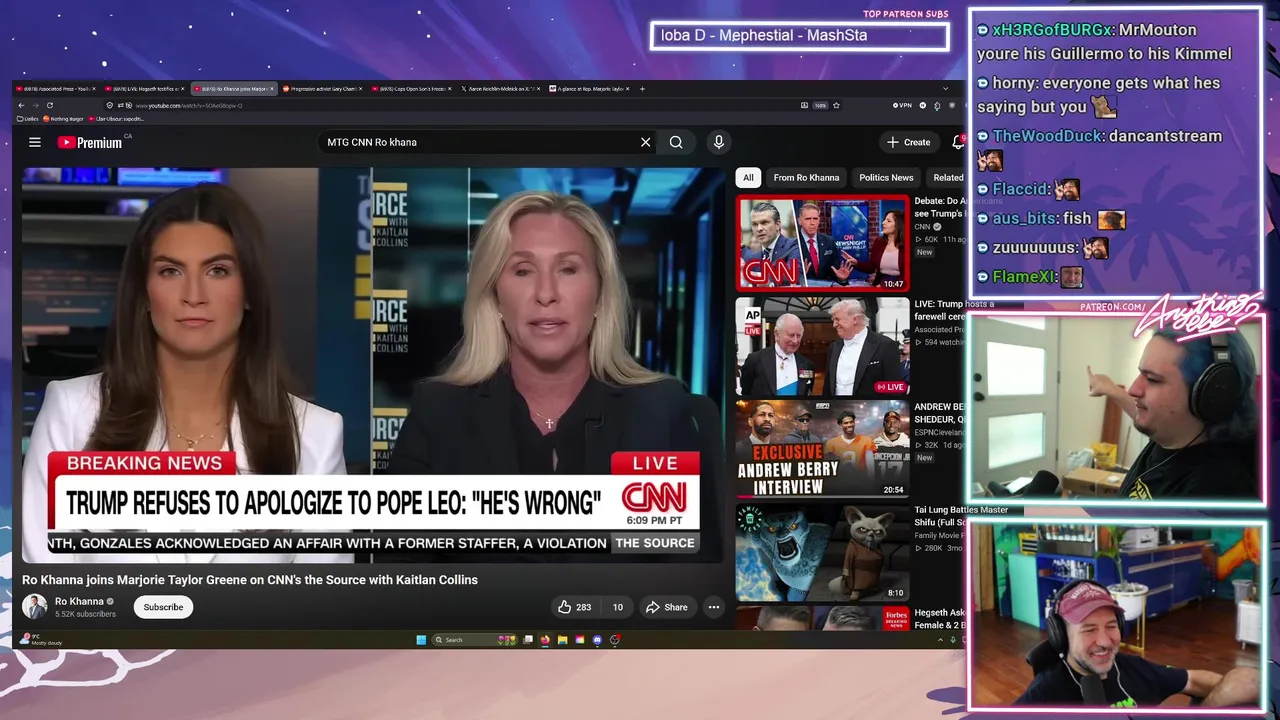Open weather widget 'Mostly cloudy'
This screenshot has width=1280, height=720.
[40, 640]
